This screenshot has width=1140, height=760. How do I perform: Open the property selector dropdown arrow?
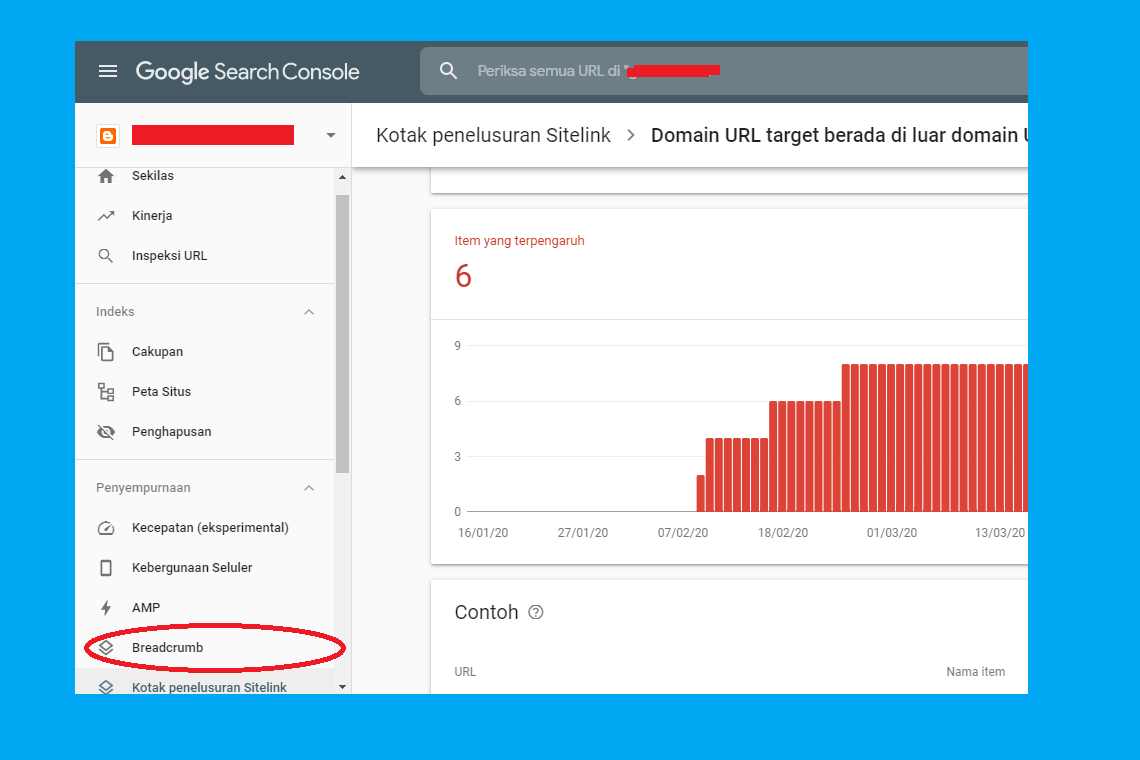click(x=331, y=135)
